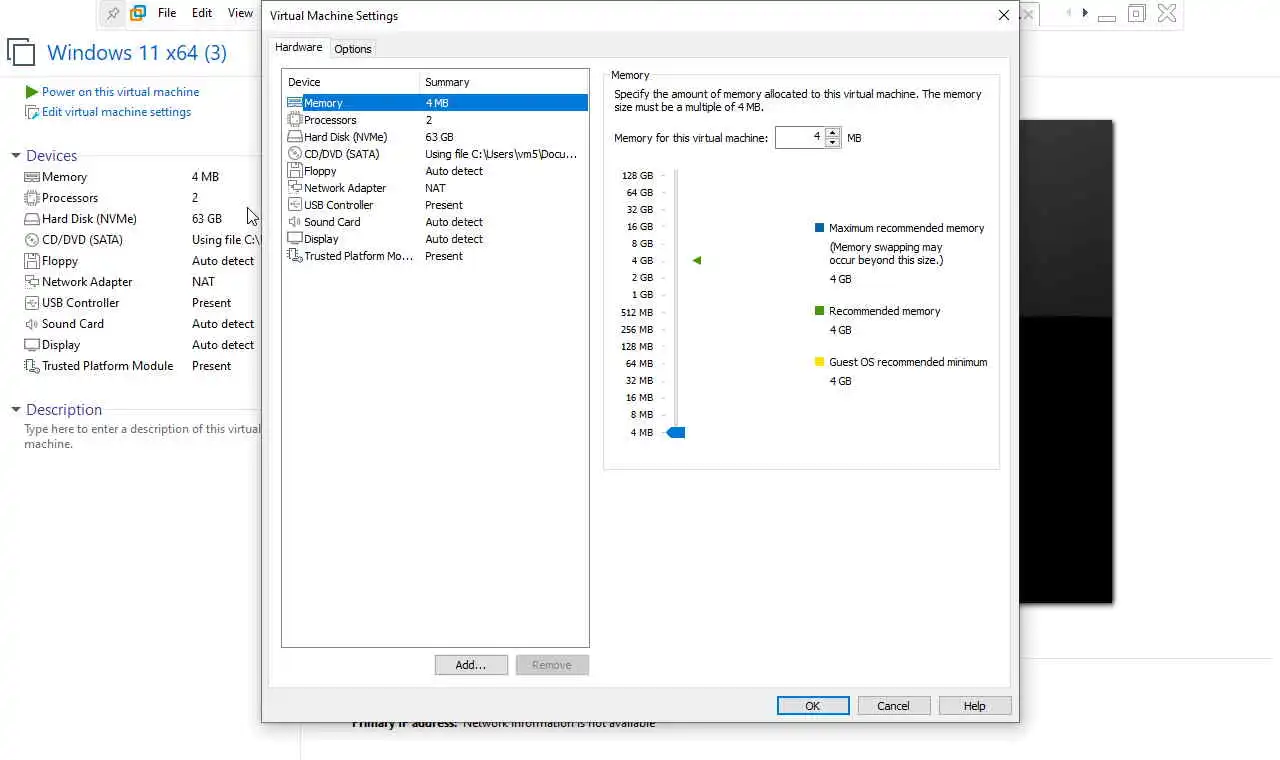Image resolution: width=1280 pixels, height=760 pixels.
Task: Select the Hardware tab
Action: click(x=299, y=47)
